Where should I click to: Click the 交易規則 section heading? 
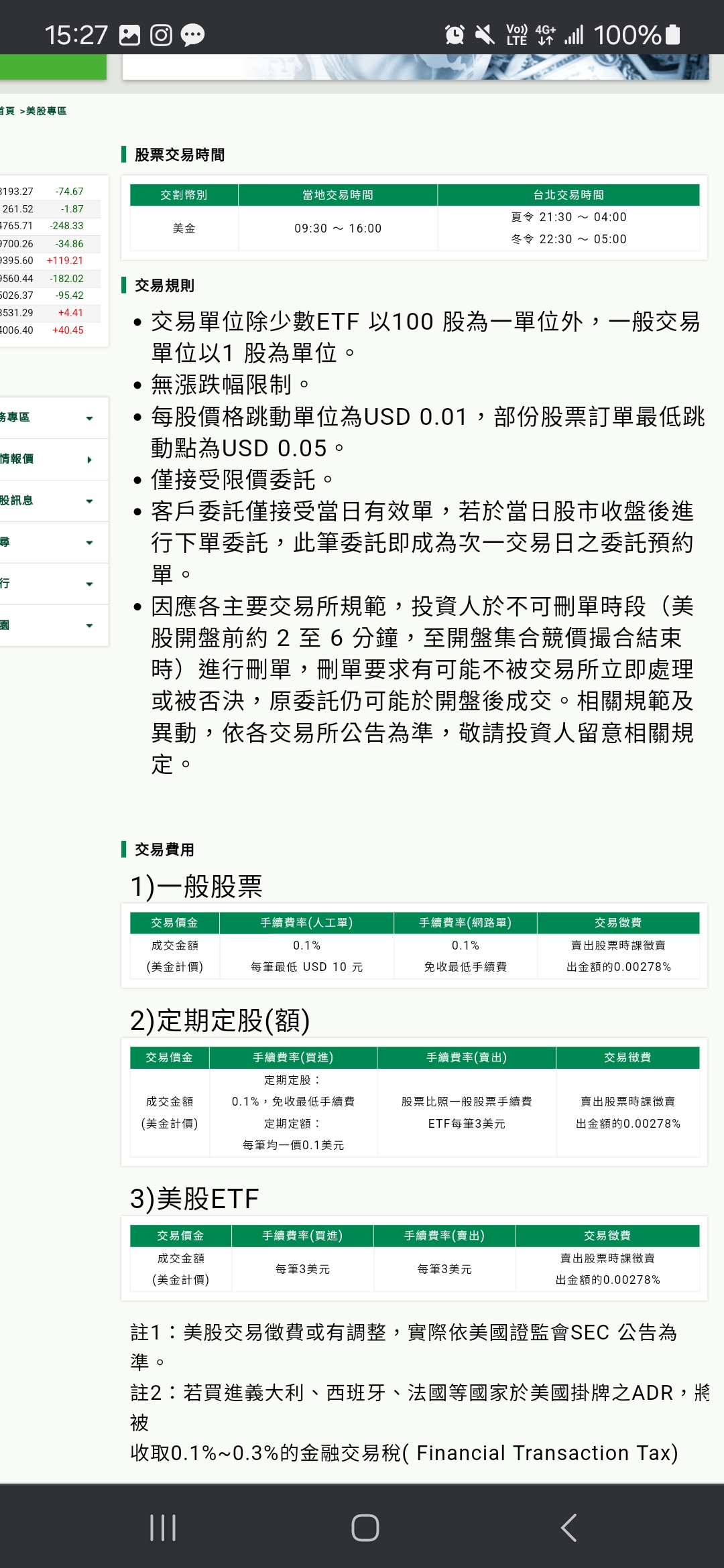coord(164,285)
